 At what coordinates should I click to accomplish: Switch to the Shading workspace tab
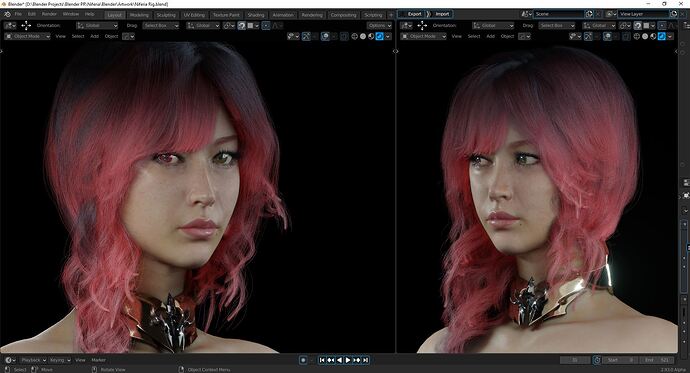tap(256, 15)
